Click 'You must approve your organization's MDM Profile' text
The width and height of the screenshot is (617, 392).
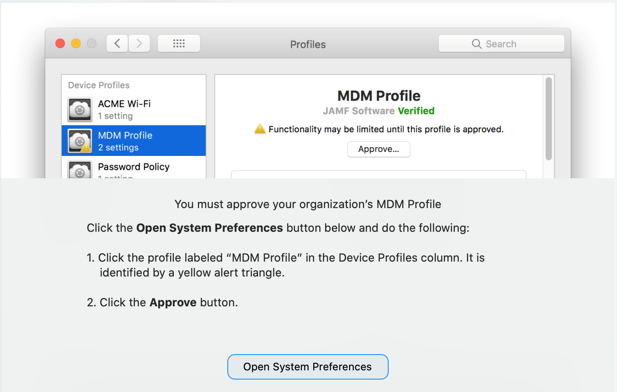coord(308,204)
